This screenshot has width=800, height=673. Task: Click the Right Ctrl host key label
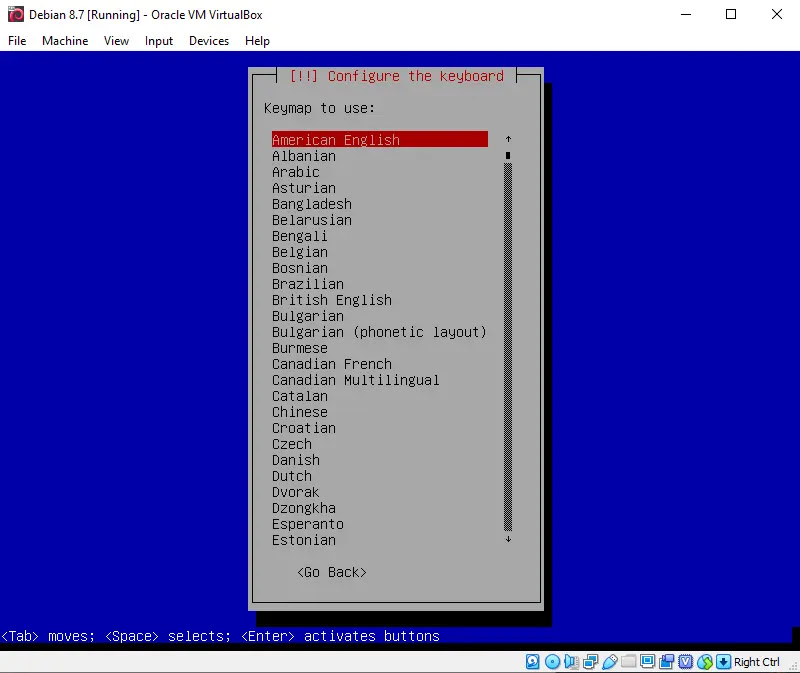[757, 662]
